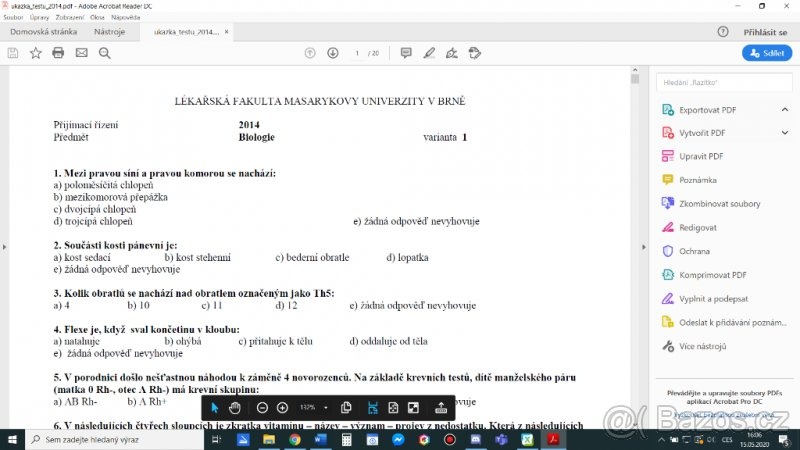Open the Ochrana protection tool
The image size is (800, 450).
pyautogui.click(x=694, y=251)
